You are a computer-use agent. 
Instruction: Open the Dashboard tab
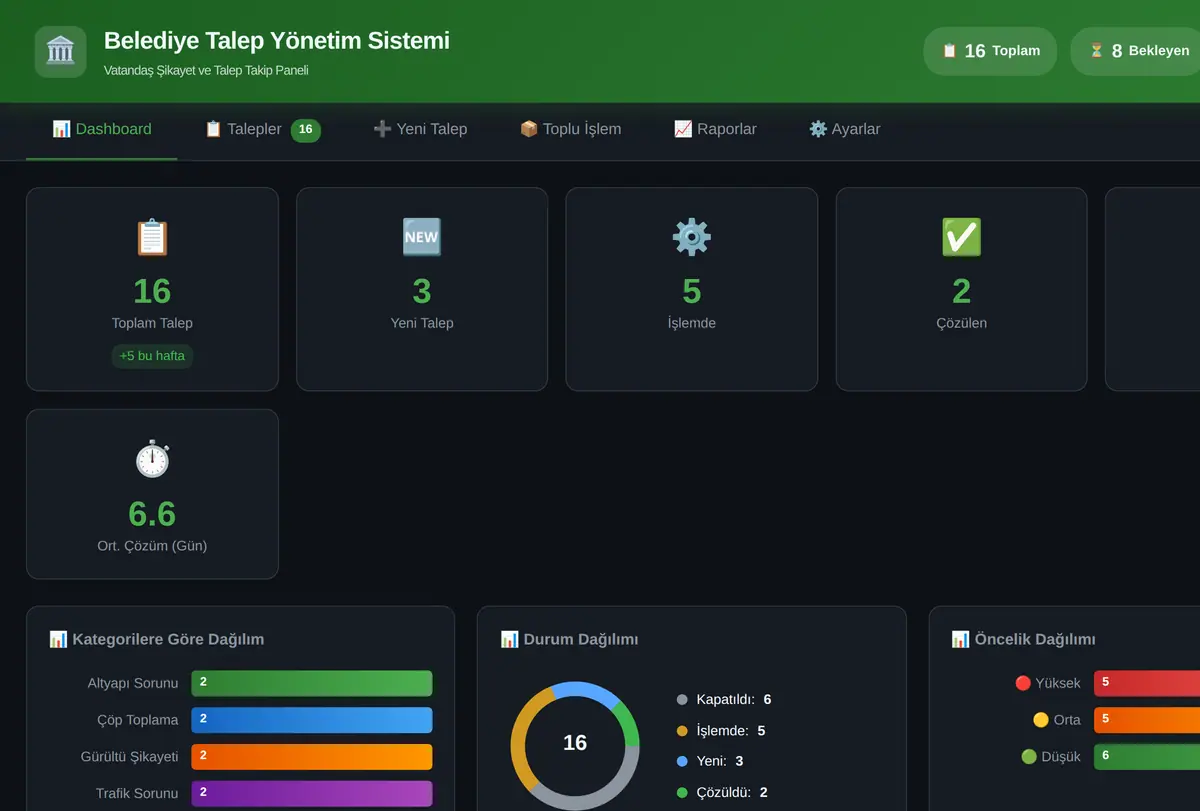(102, 129)
